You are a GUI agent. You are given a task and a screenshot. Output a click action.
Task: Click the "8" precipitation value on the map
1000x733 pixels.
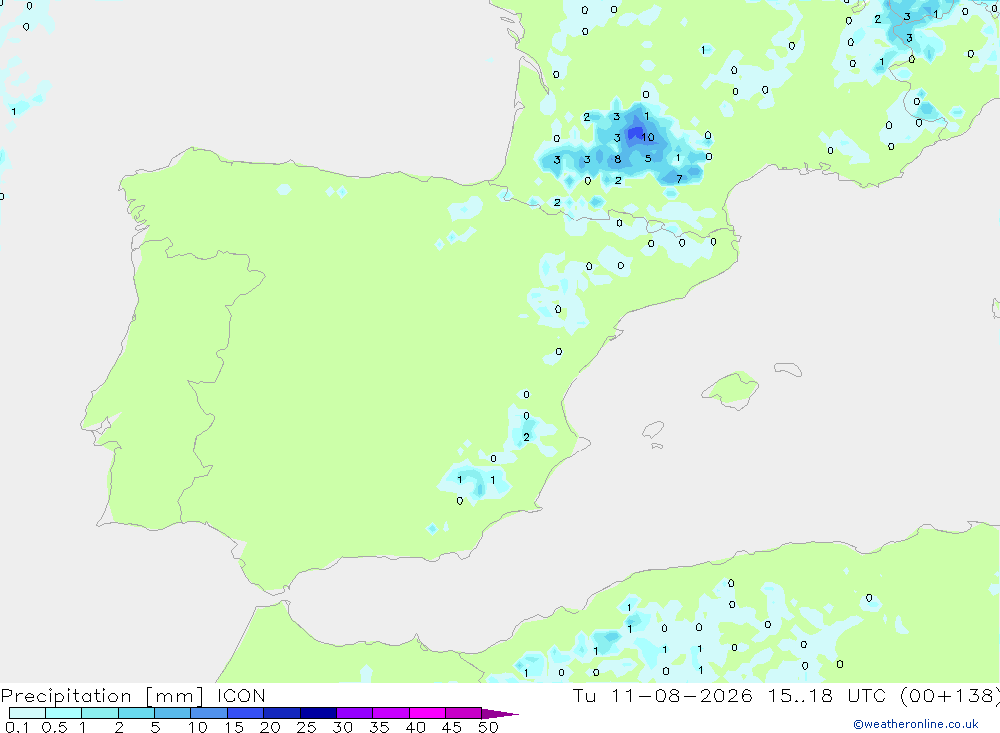617,159
